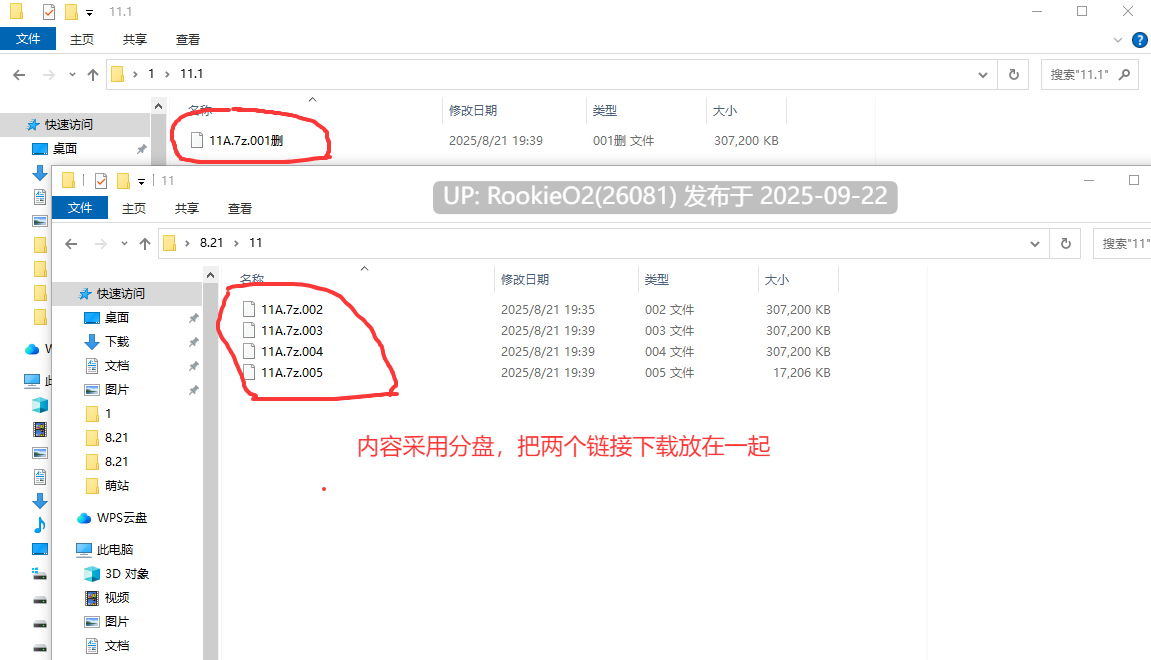Open 下载 in the 11 window sidebar
1151x660 pixels.
tap(117, 341)
